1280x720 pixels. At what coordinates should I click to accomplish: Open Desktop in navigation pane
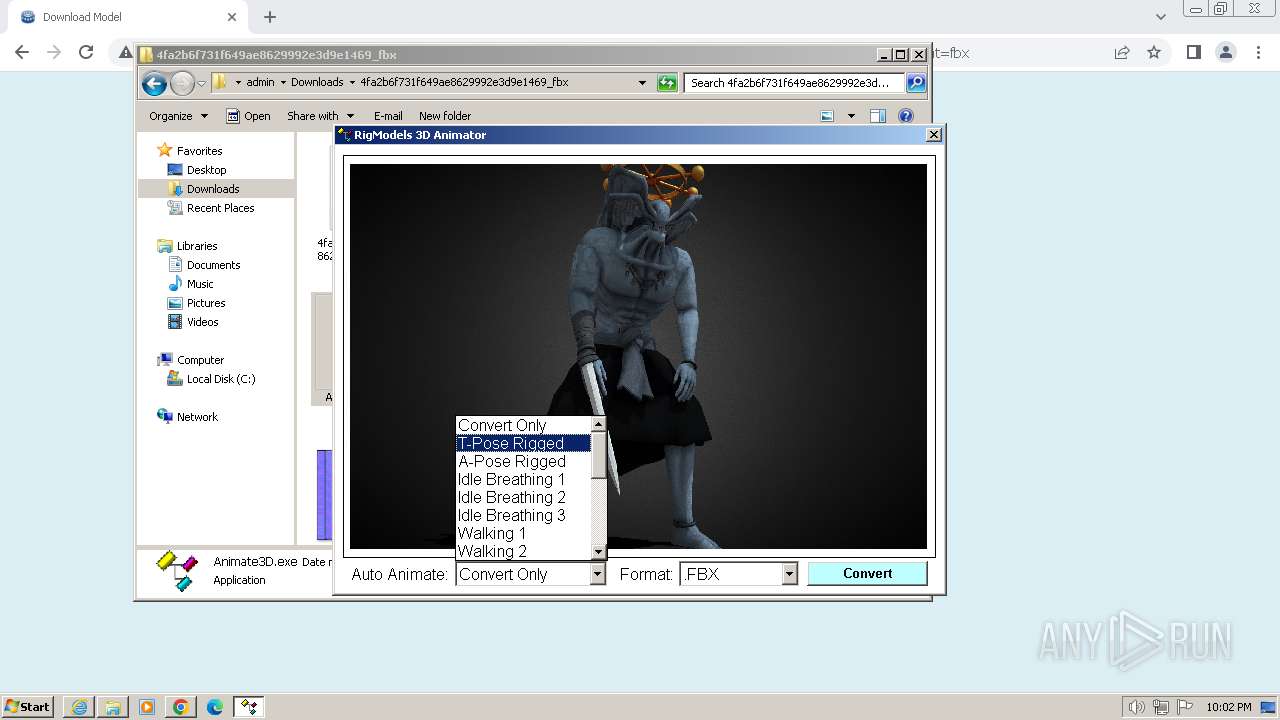(x=206, y=170)
